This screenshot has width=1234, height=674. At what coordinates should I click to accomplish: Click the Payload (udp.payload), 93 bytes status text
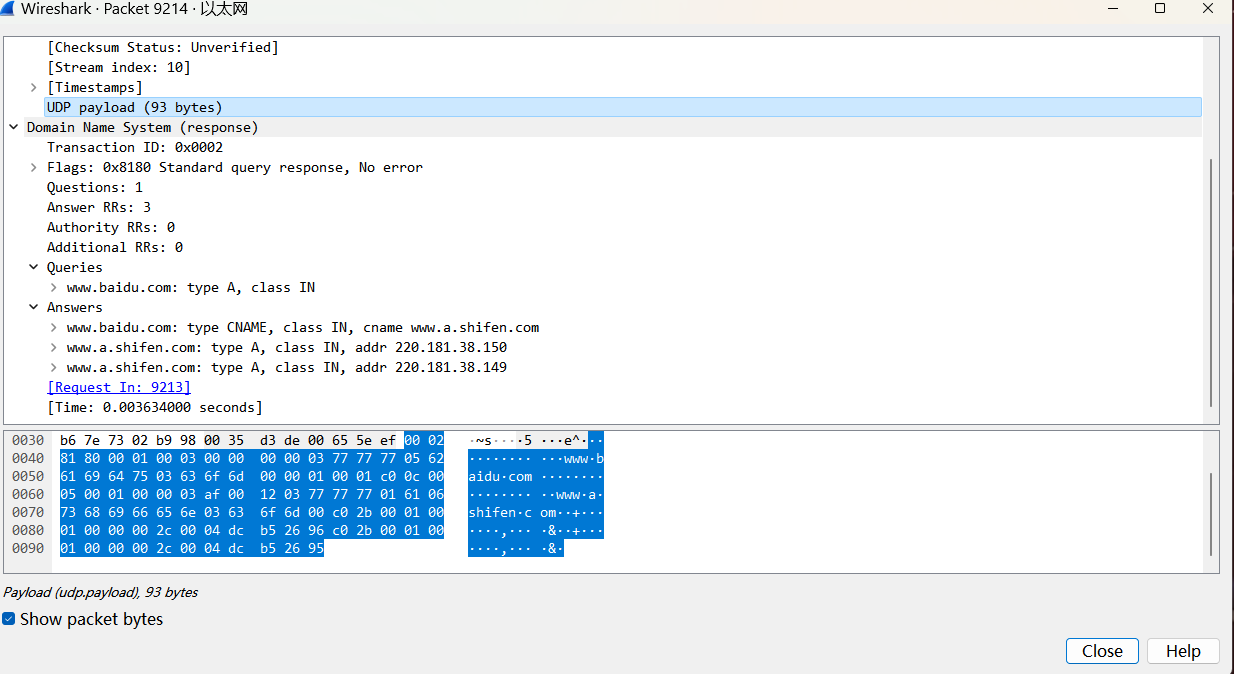click(x=101, y=592)
